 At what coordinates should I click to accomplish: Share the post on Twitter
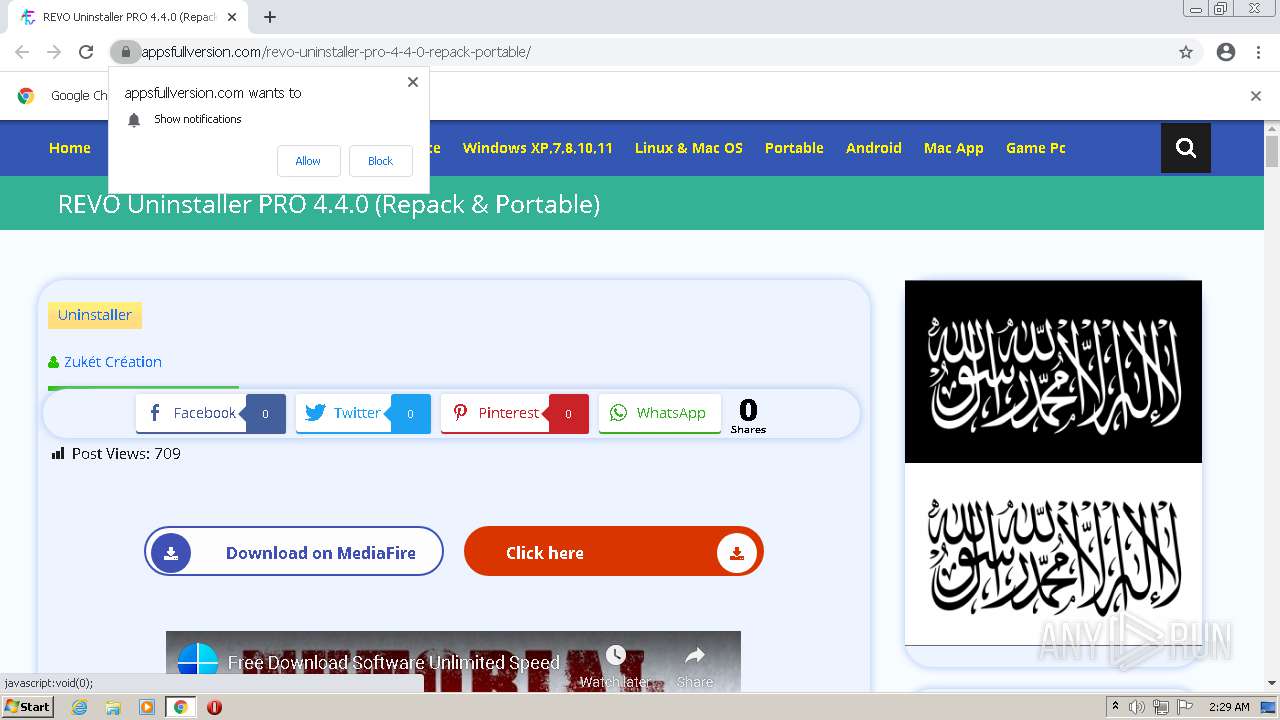tap(363, 413)
